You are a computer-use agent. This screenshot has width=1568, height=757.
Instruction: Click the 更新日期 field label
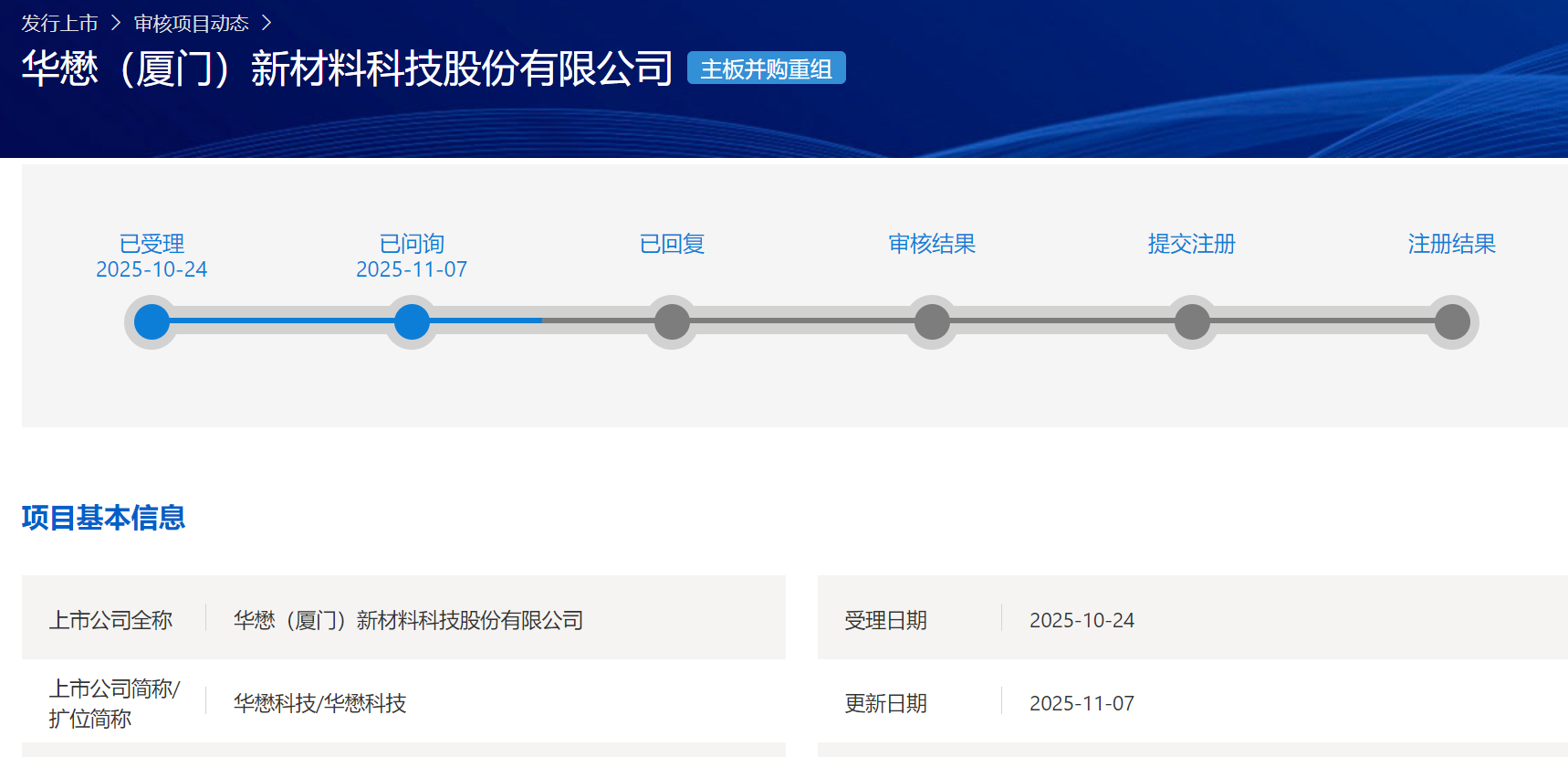(x=885, y=703)
